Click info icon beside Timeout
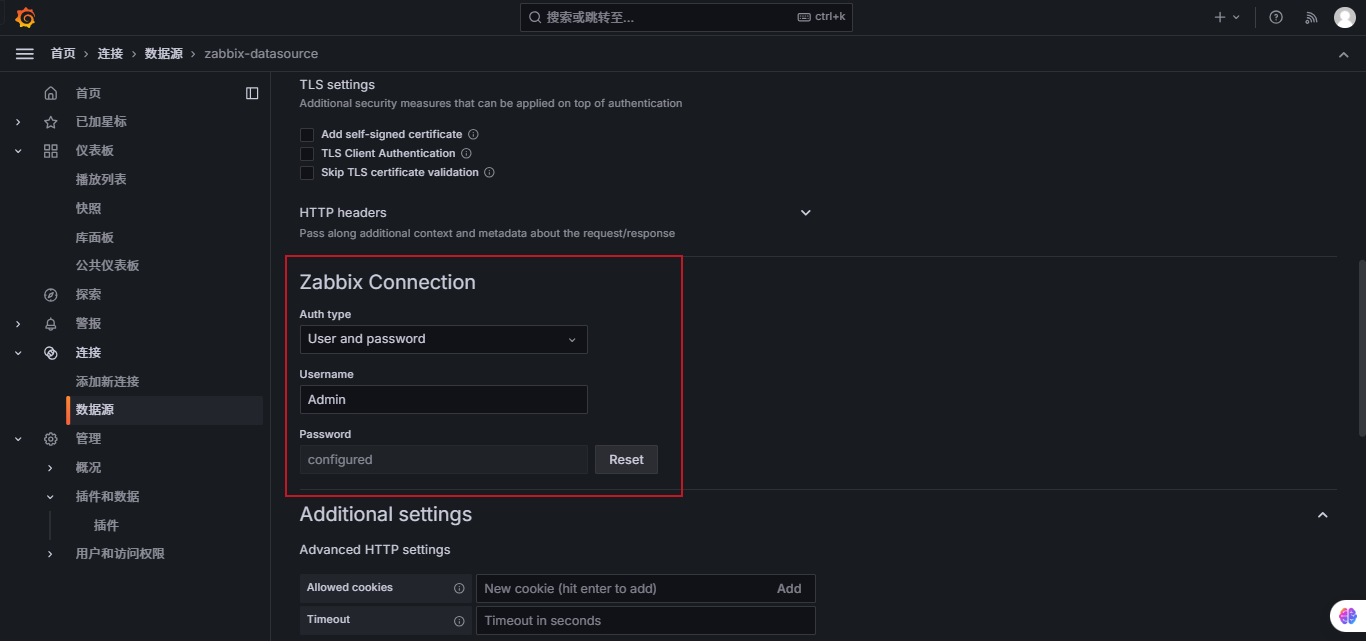1366x641 pixels. [460, 620]
